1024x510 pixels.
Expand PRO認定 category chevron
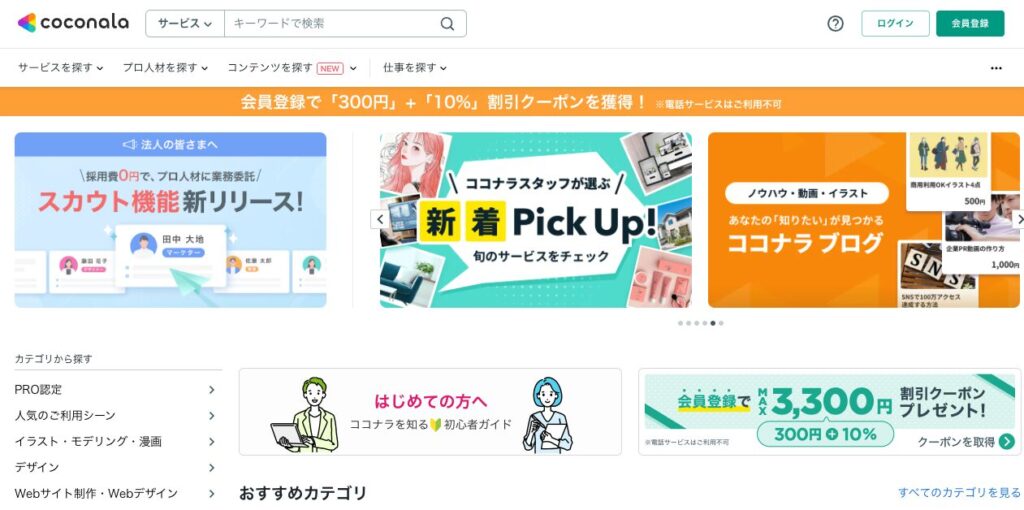click(x=212, y=390)
